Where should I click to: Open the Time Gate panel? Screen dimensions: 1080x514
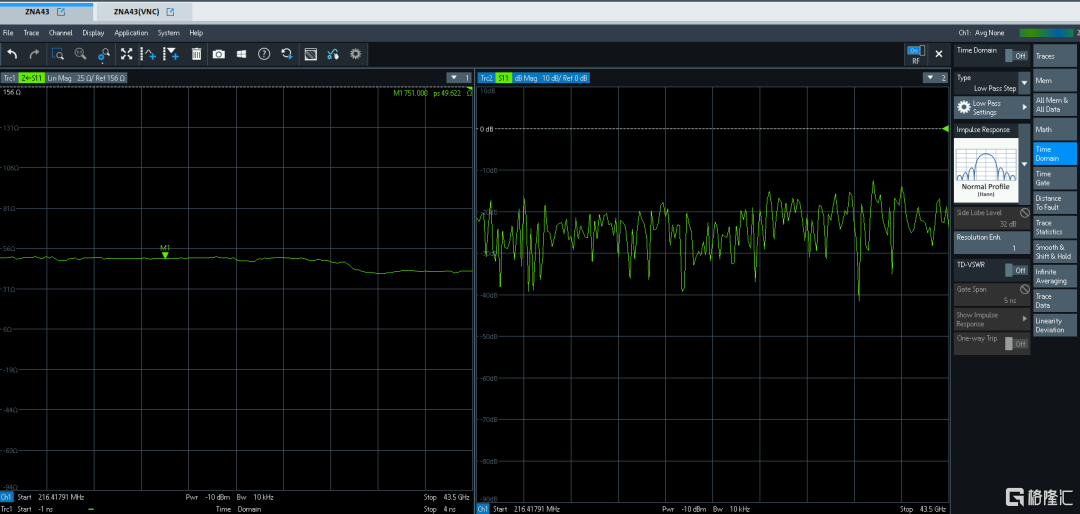pos(1054,178)
